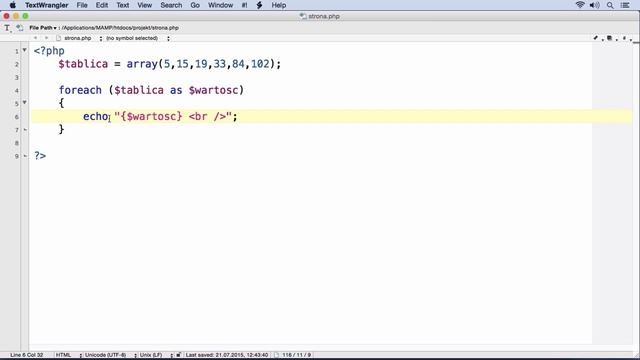Collapse the fold triangle at line 5
640x360 pixels.
click(24, 102)
